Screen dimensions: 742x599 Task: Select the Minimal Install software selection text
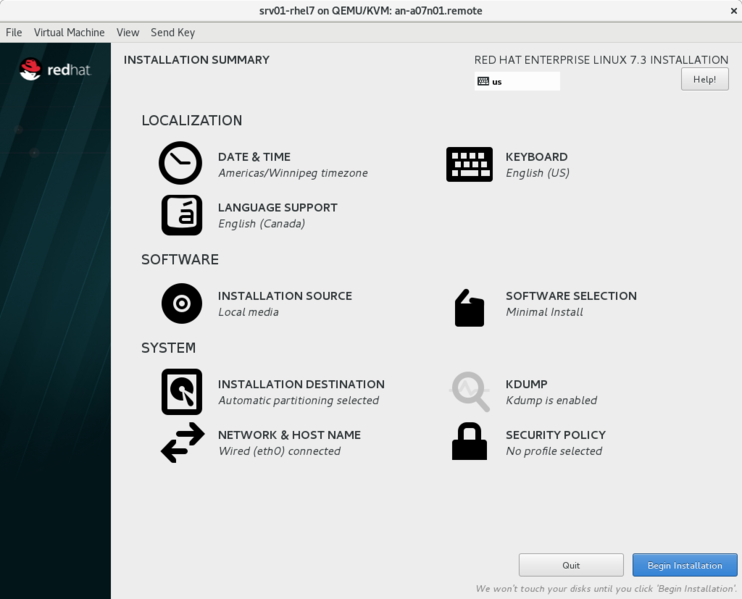pos(544,312)
